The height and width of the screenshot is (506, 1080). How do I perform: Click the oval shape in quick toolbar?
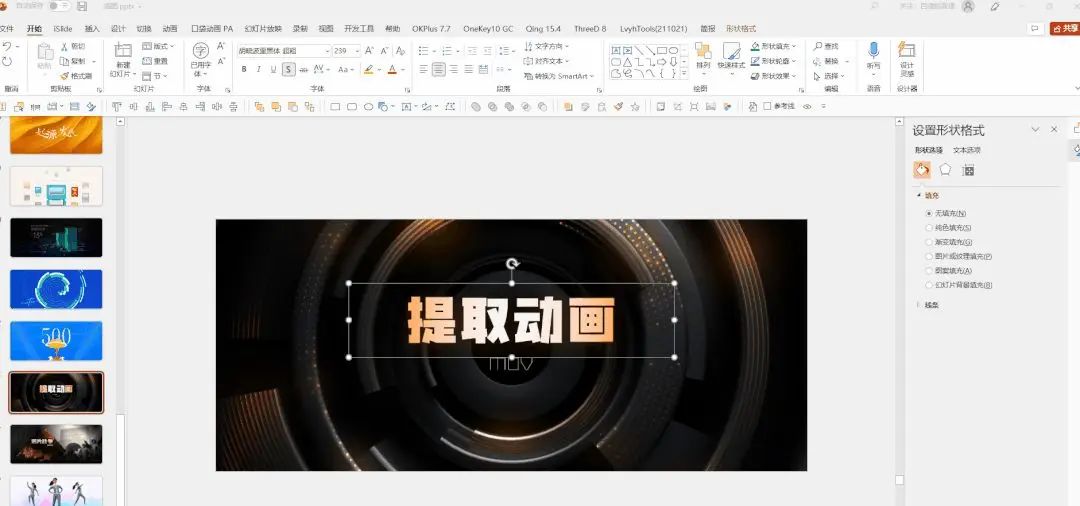[368, 107]
